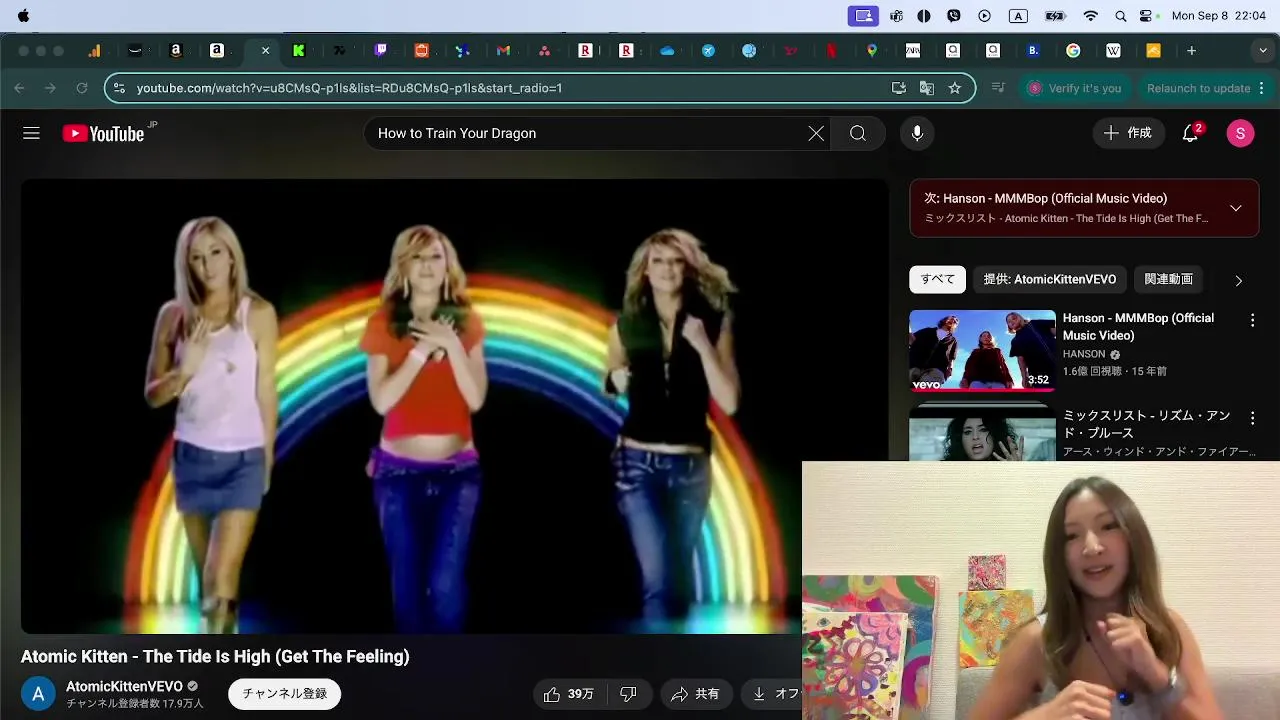Viewport: 1280px width, 720px height.
Task: Open the account avatar S menu
Action: (x=1240, y=133)
